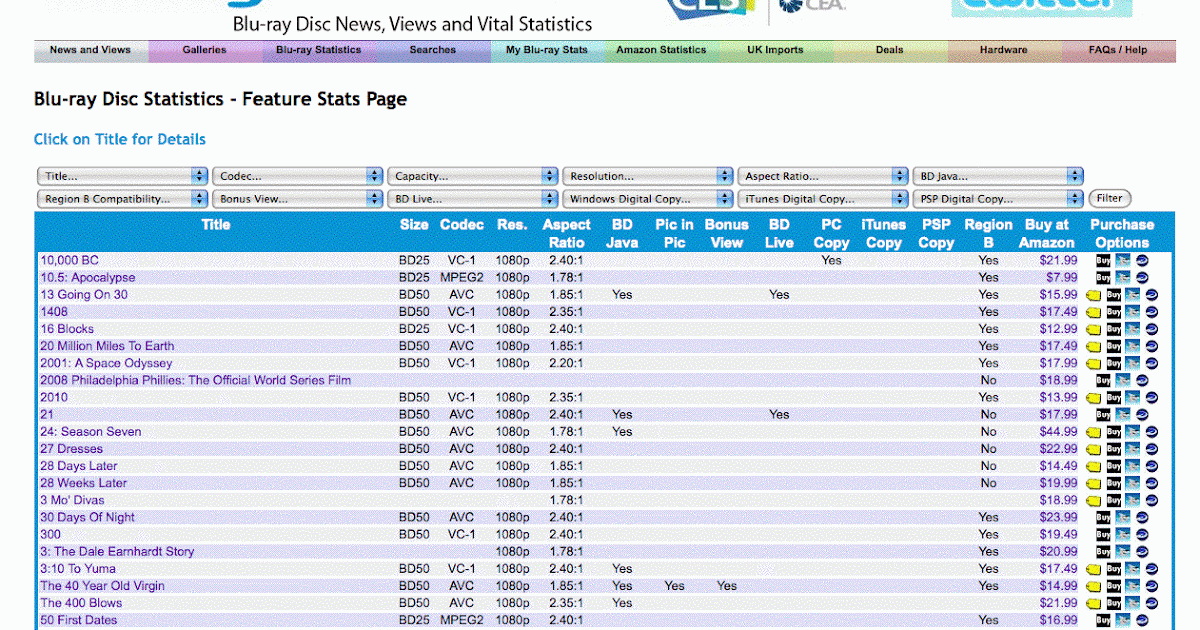Click round blue icon in 300 row
This screenshot has width=1200, height=630.
click(1142, 535)
